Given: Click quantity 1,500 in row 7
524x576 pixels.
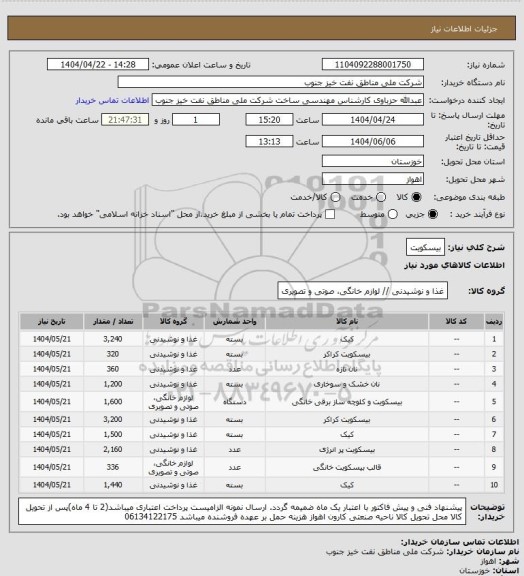Looking at the screenshot, I should point(113,434).
